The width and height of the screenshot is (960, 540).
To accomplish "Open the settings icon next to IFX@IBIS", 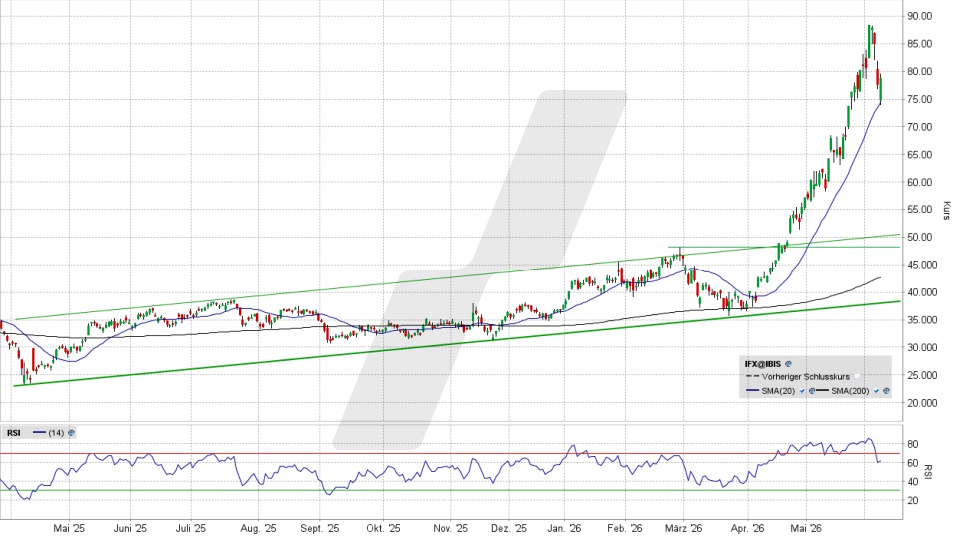I will click(x=789, y=364).
